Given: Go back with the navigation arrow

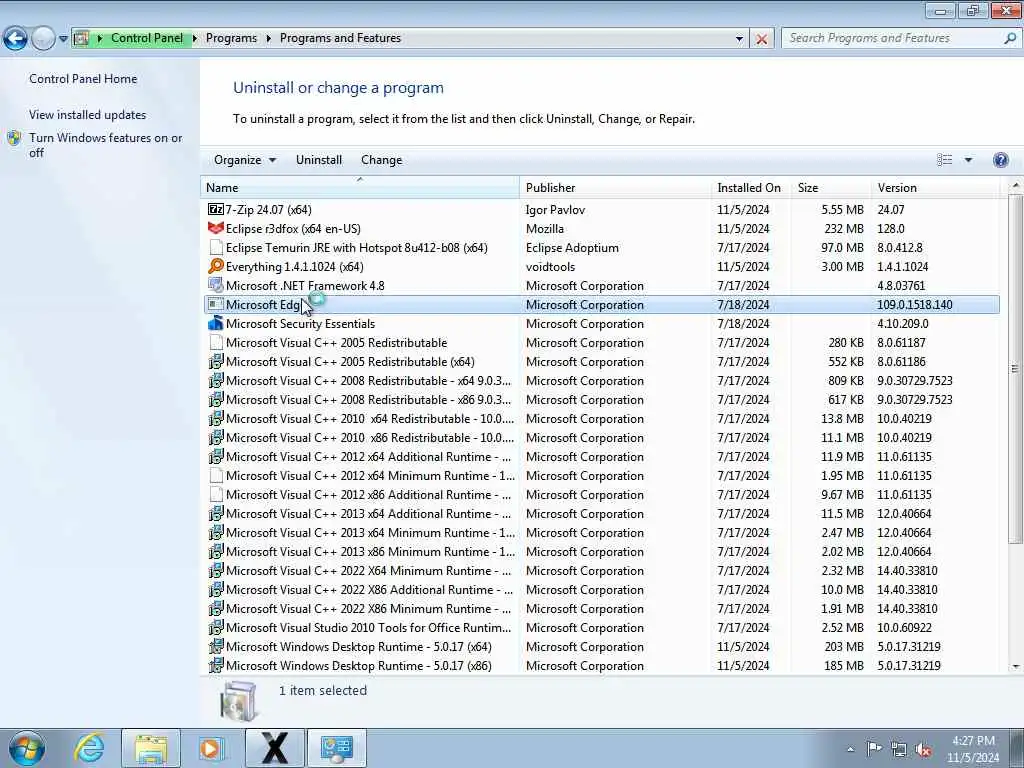Looking at the screenshot, I should pyautogui.click(x=15, y=39).
